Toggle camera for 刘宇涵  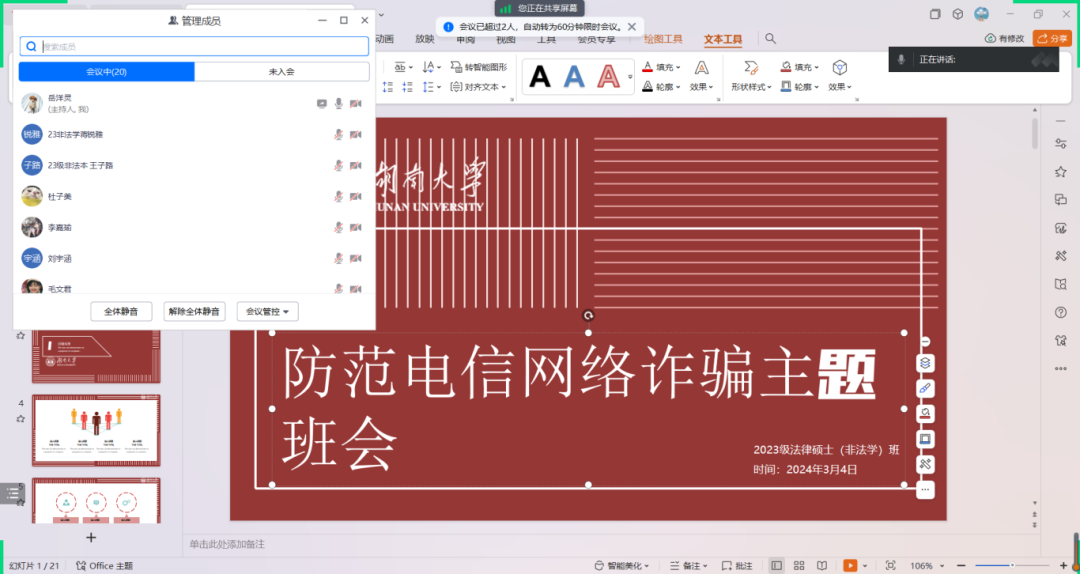355,259
